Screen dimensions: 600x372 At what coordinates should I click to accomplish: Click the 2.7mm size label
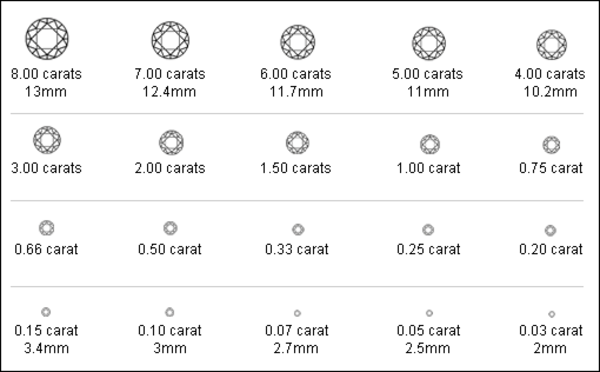[296, 348]
